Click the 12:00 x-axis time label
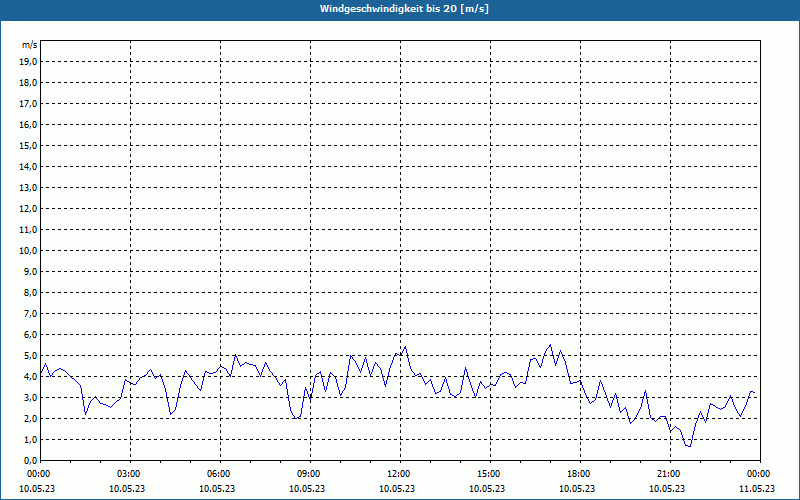Image resolution: width=800 pixels, height=500 pixels. 398,474
